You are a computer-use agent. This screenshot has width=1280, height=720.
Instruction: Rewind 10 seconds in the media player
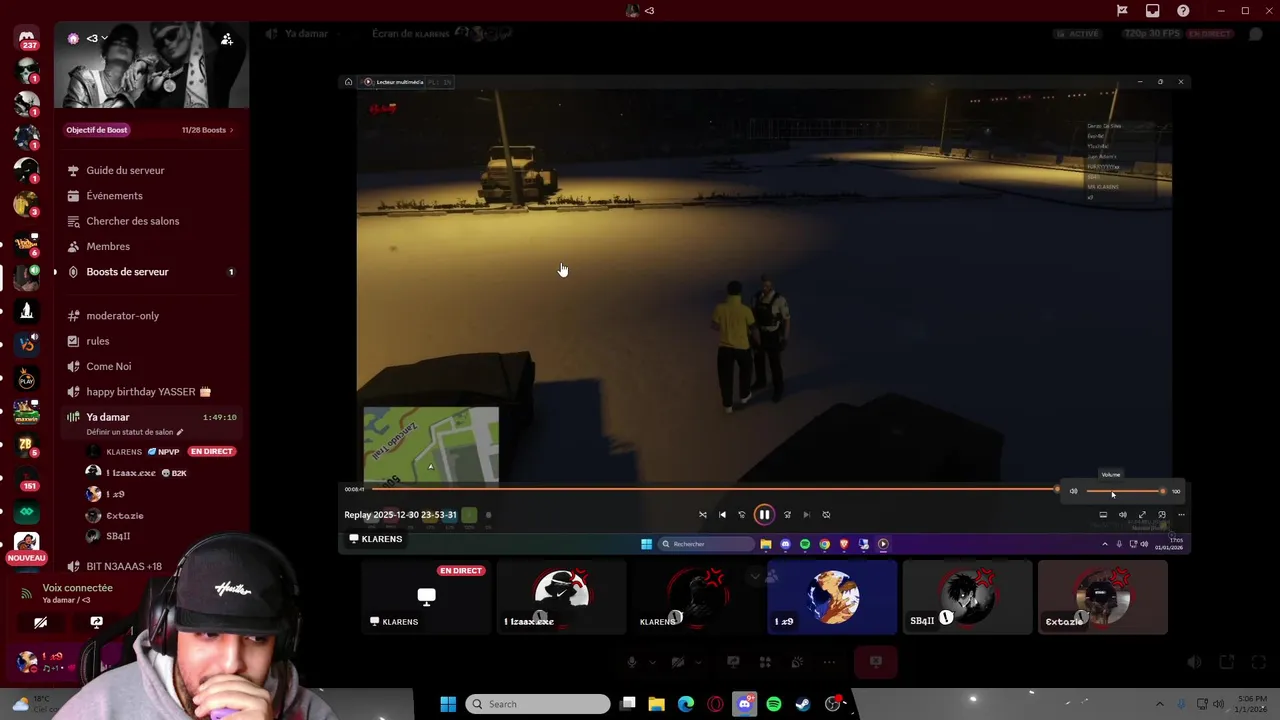tap(742, 515)
